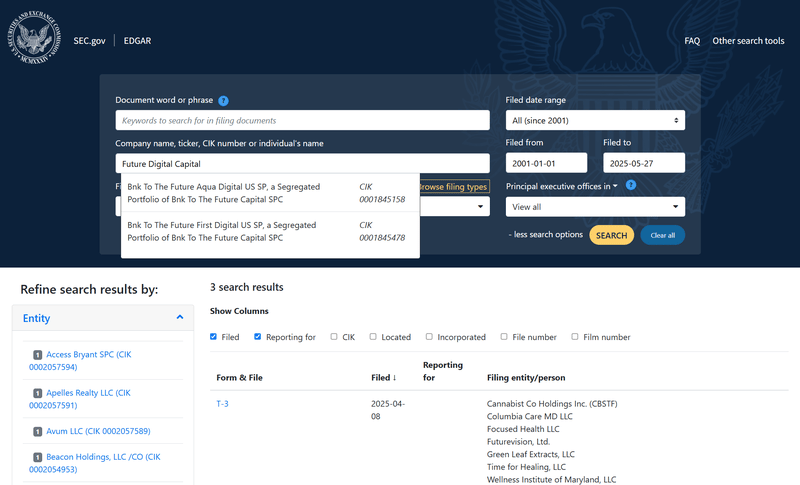
Task: Open help icon beside Principal executive offices
Action: point(631,185)
